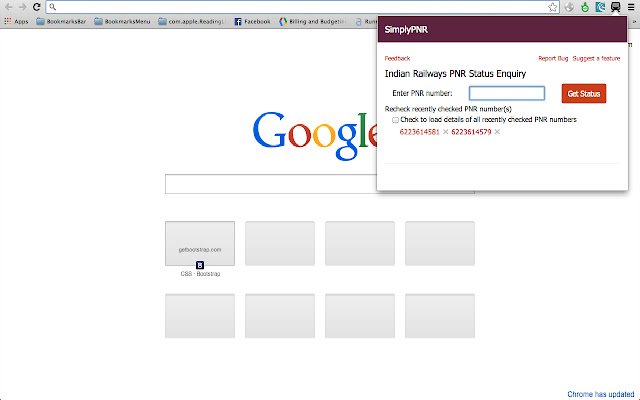Click the browser back arrow
The image size is (640, 400).
(x=9, y=7)
